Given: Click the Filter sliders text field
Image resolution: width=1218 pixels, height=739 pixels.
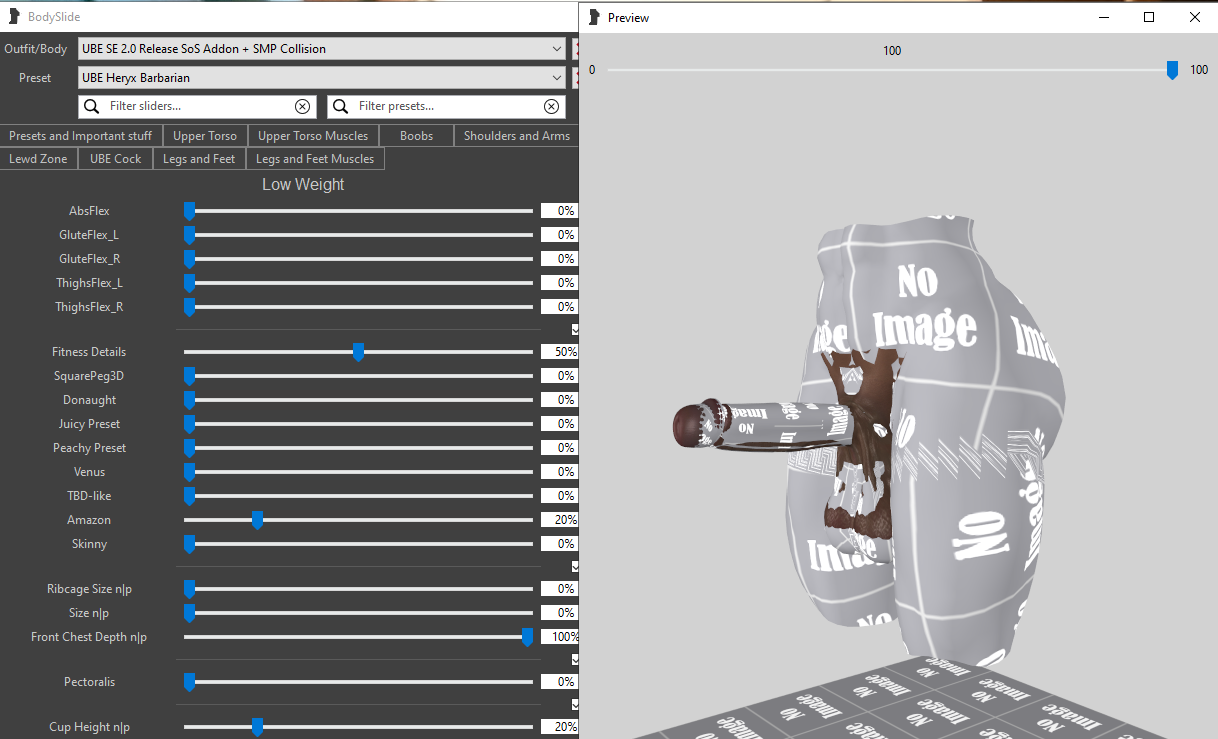Looking at the screenshot, I should tap(197, 106).
